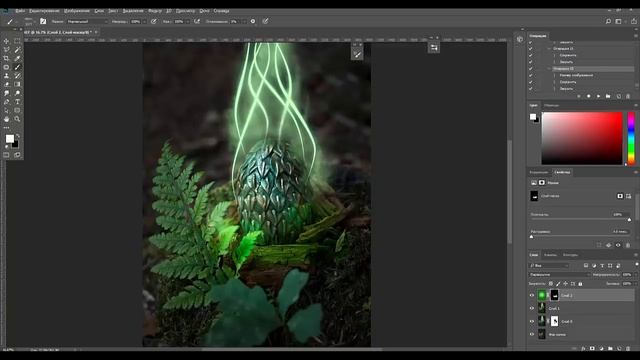Collapse the highlighted Операция action
This screenshot has width=640, height=360.
(x=549, y=69)
